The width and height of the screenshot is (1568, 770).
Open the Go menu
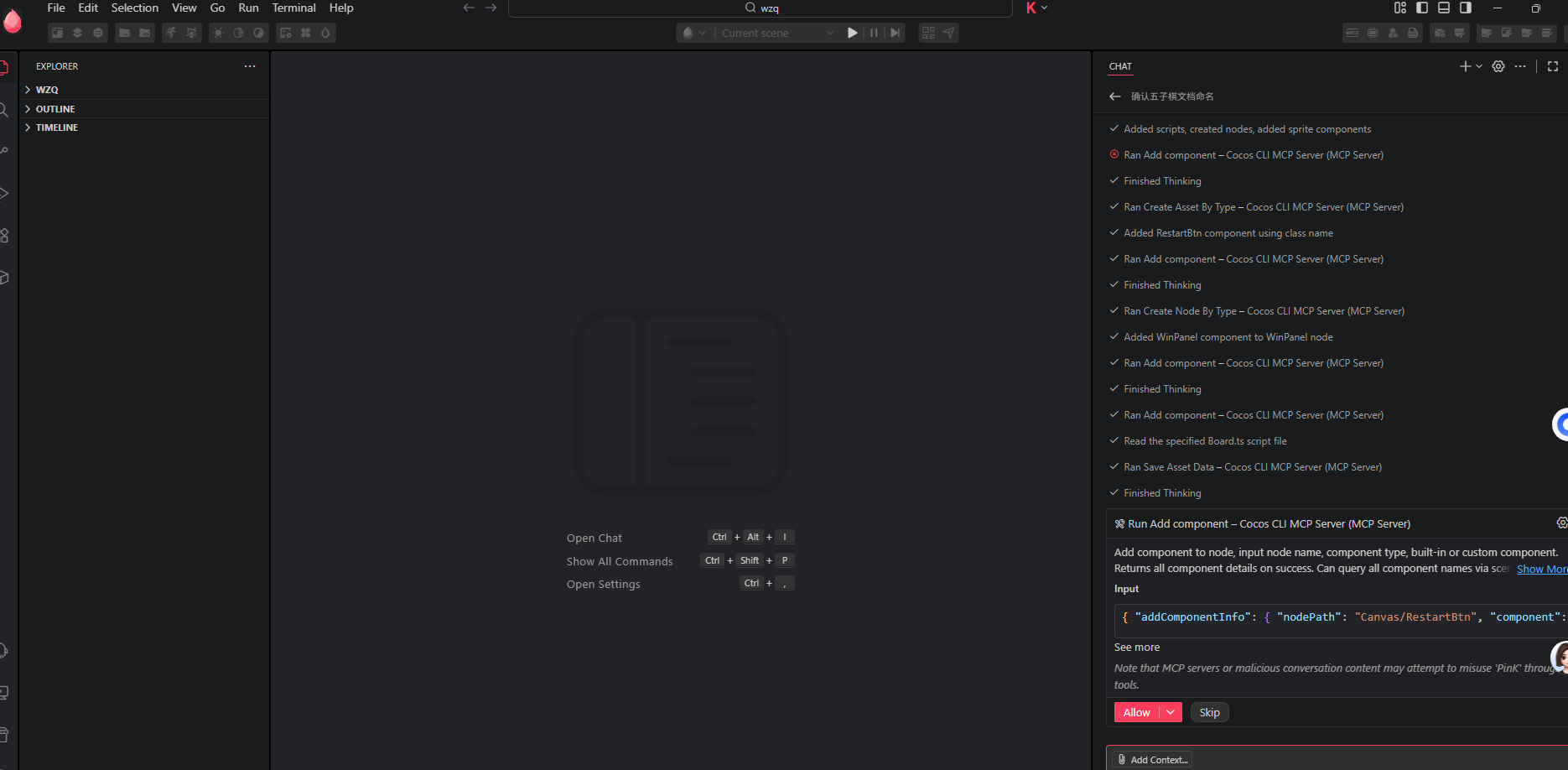(x=218, y=8)
